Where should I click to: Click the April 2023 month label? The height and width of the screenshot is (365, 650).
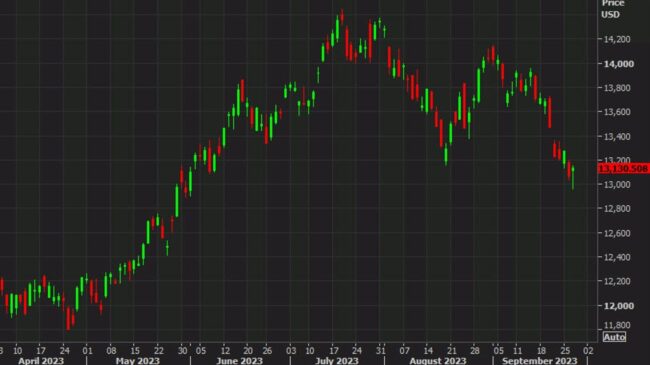point(41,360)
